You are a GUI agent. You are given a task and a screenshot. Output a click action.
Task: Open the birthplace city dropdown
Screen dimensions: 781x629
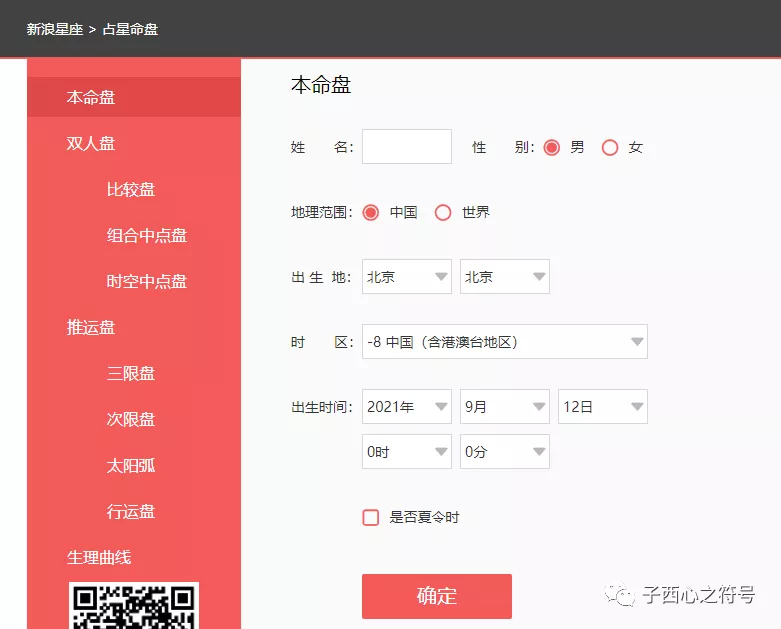[505, 276]
